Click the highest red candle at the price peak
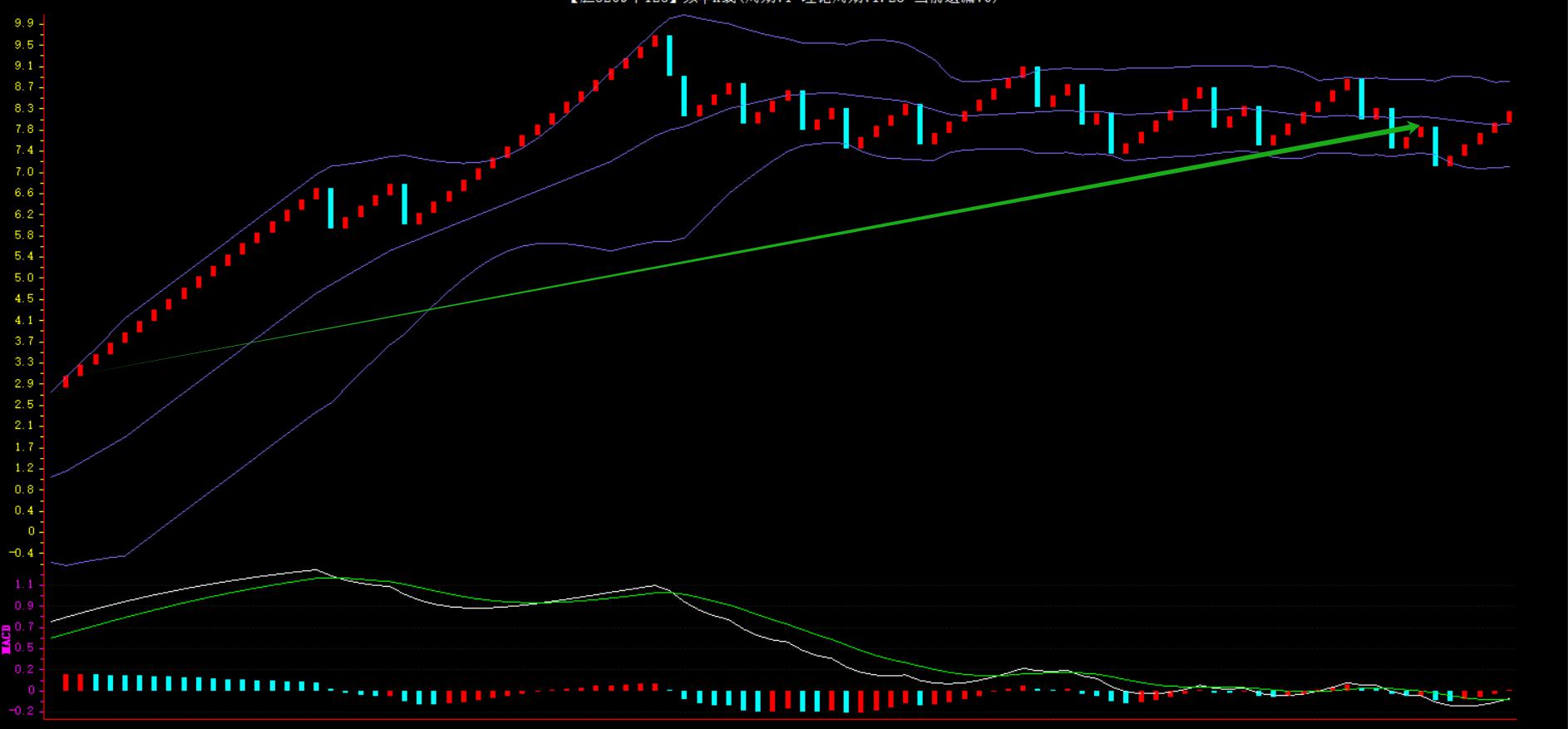This screenshot has width=1568, height=729. (655, 40)
